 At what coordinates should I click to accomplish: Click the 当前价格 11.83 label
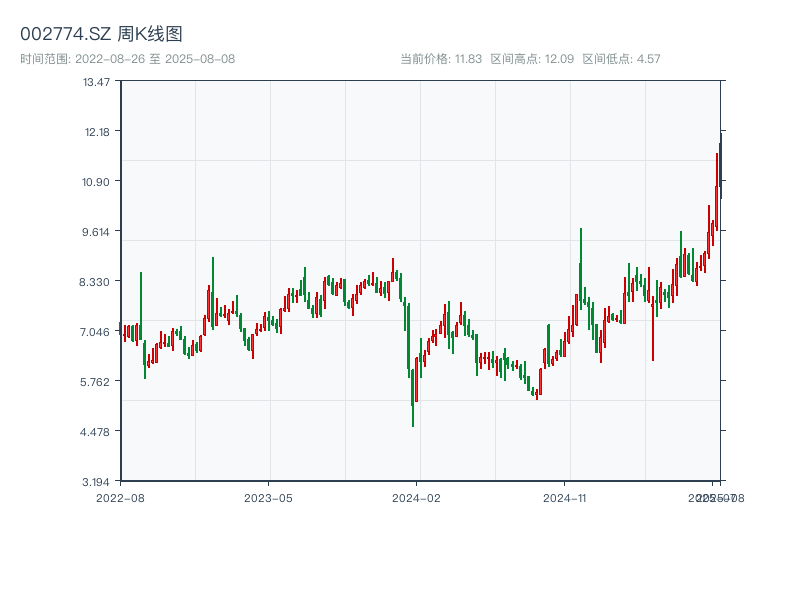[x=441, y=59]
